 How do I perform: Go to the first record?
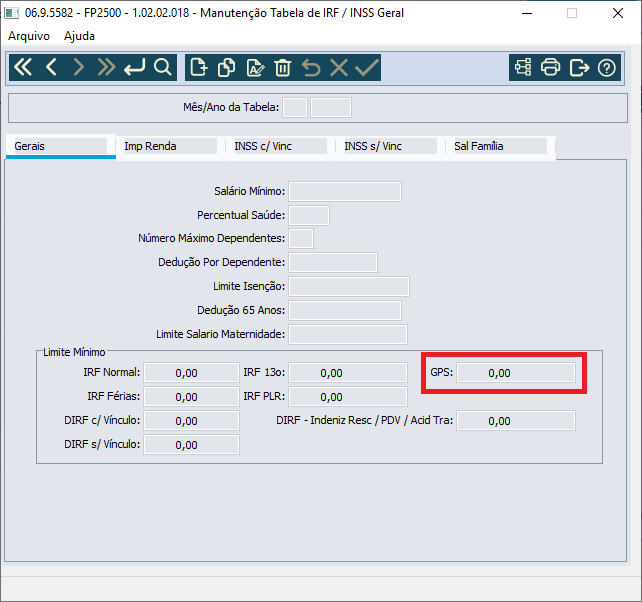(23, 67)
